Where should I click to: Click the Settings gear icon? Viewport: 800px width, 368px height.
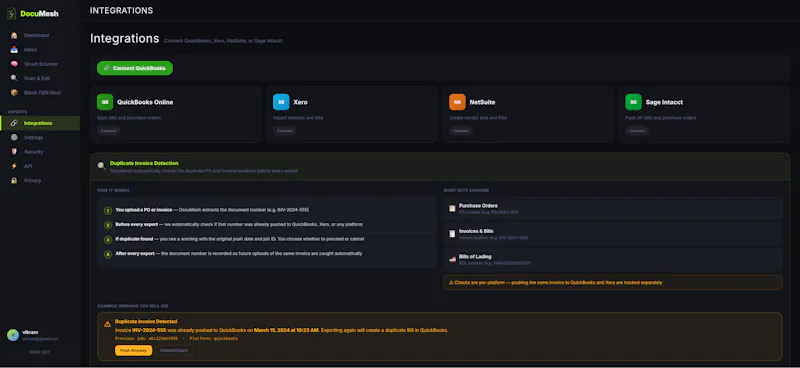coord(14,137)
